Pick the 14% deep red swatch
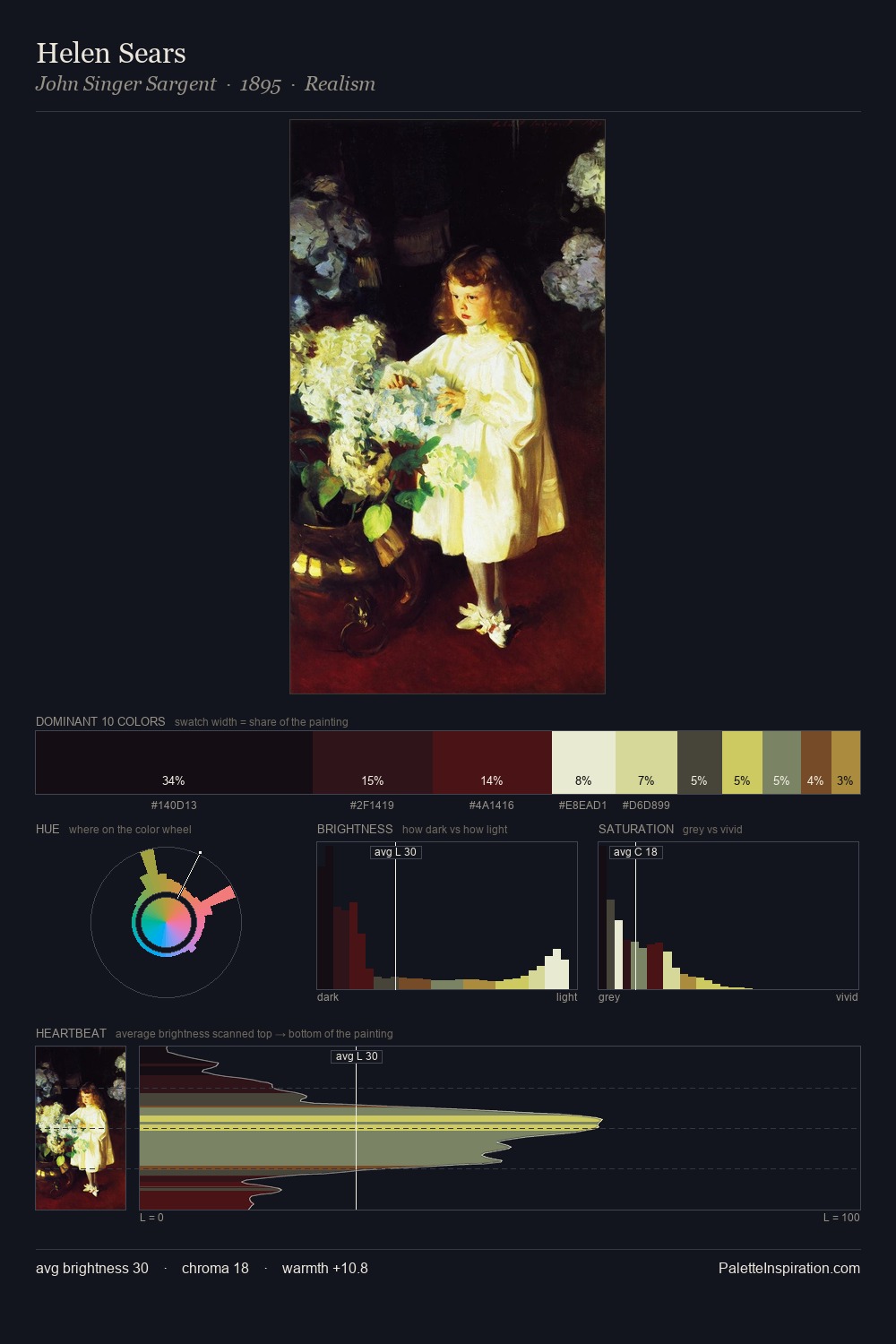The height and width of the screenshot is (1344, 896). [x=492, y=762]
